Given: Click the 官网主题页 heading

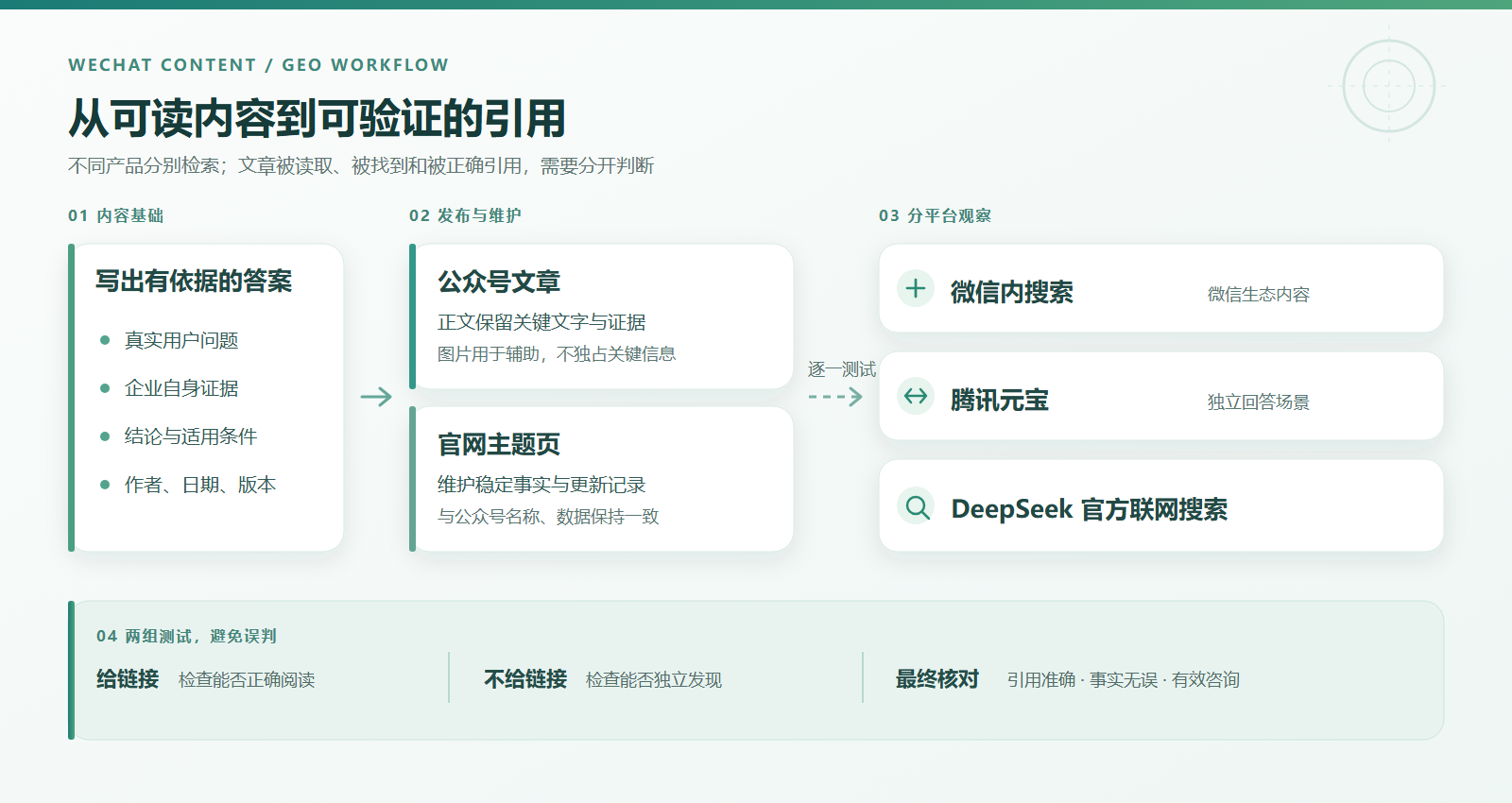Looking at the screenshot, I should pyautogui.click(x=499, y=444).
